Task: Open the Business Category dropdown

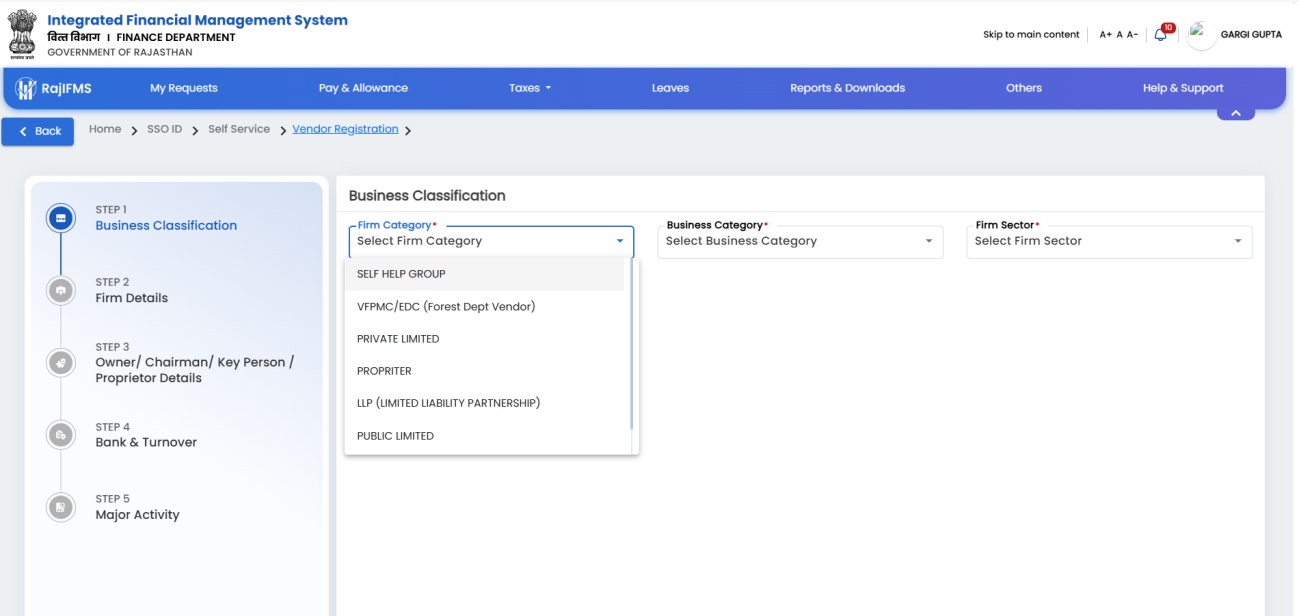Action: (800, 241)
